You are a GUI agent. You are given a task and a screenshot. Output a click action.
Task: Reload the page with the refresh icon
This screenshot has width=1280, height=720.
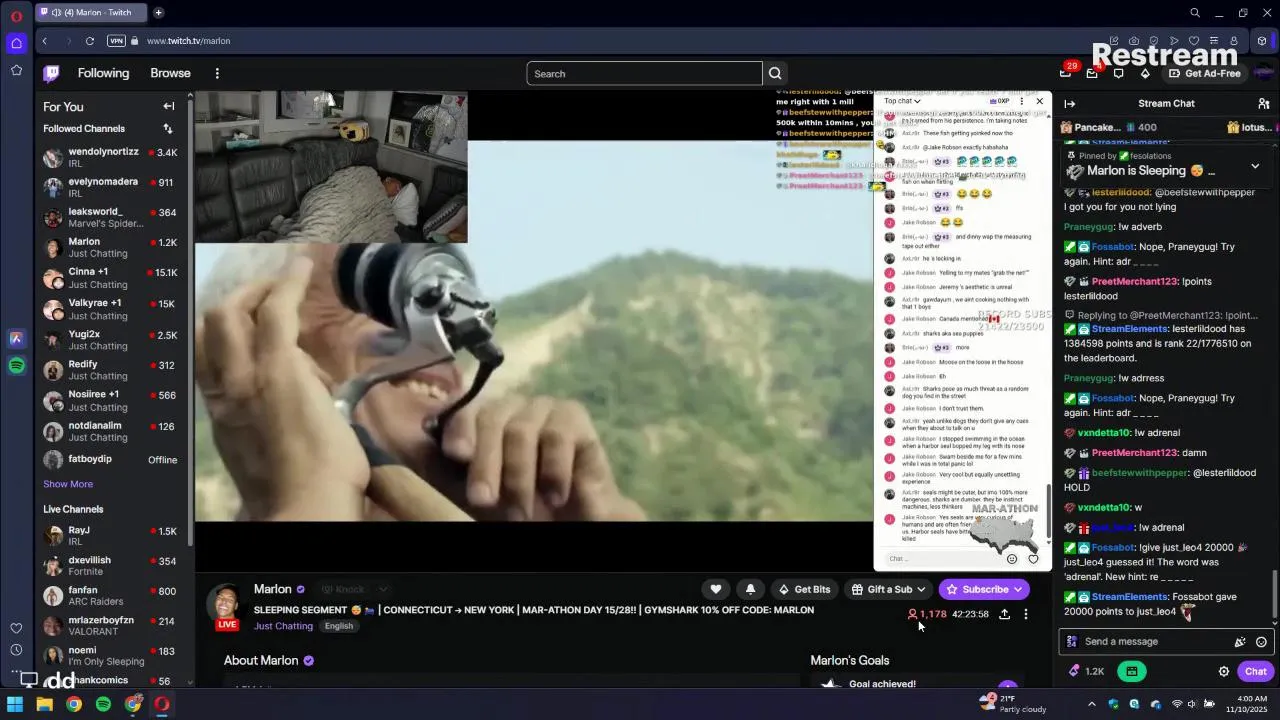point(90,41)
